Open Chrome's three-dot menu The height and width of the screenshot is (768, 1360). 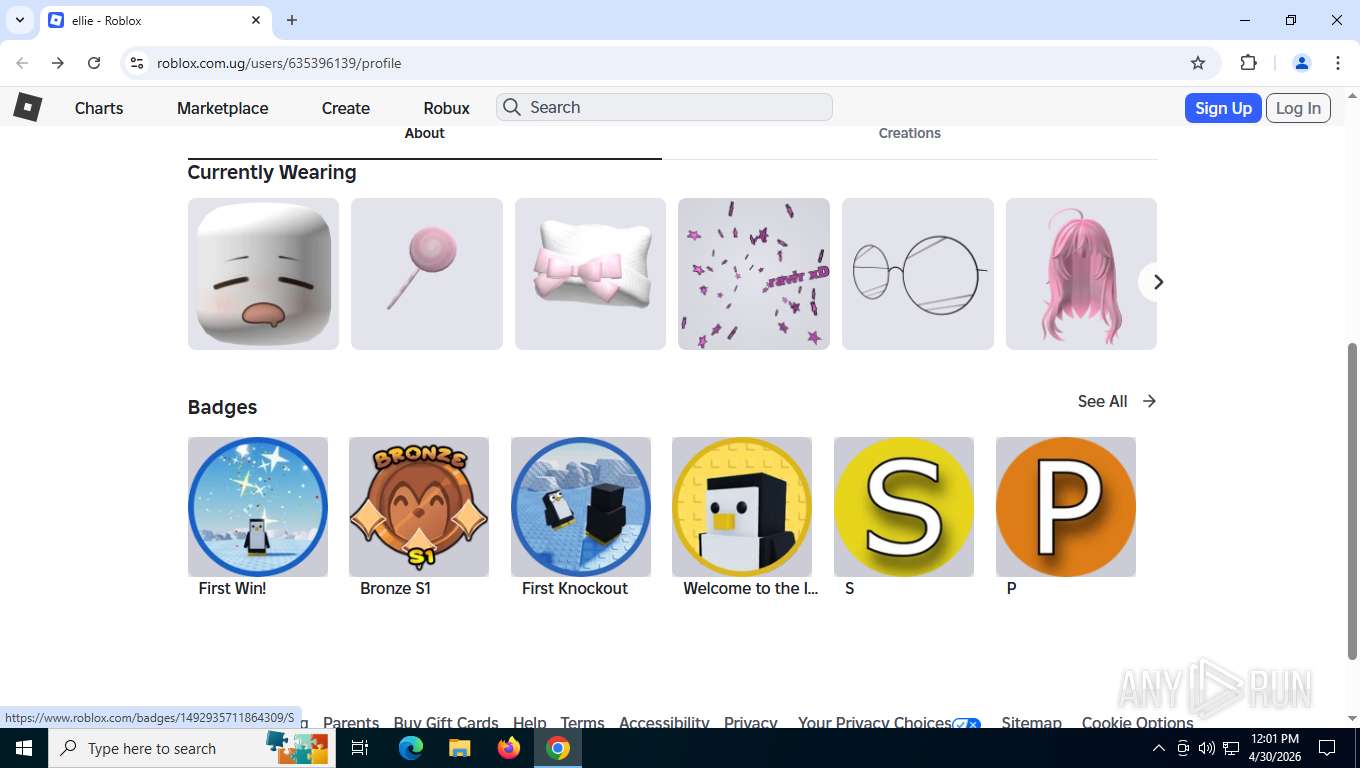coord(1338,63)
